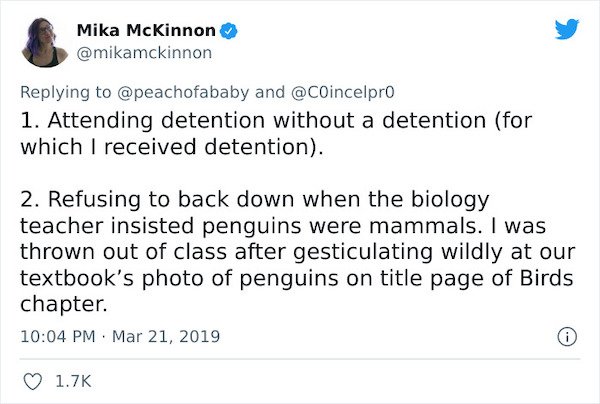The width and height of the screenshot is (600, 404).
Task: Click the line starting '1. Attending detention'
Action: pos(276,121)
